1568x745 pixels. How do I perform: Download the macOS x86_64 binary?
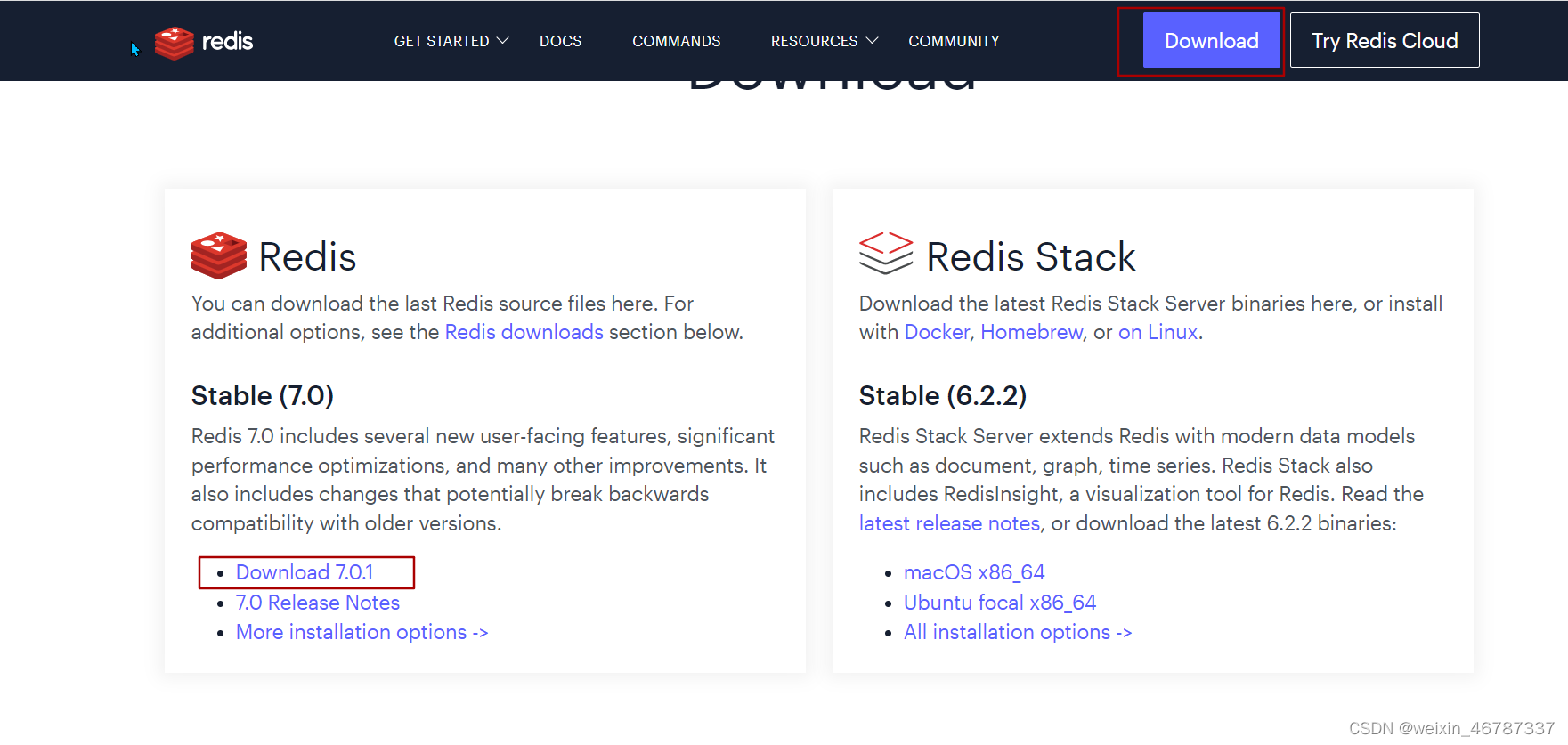coord(974,572)
